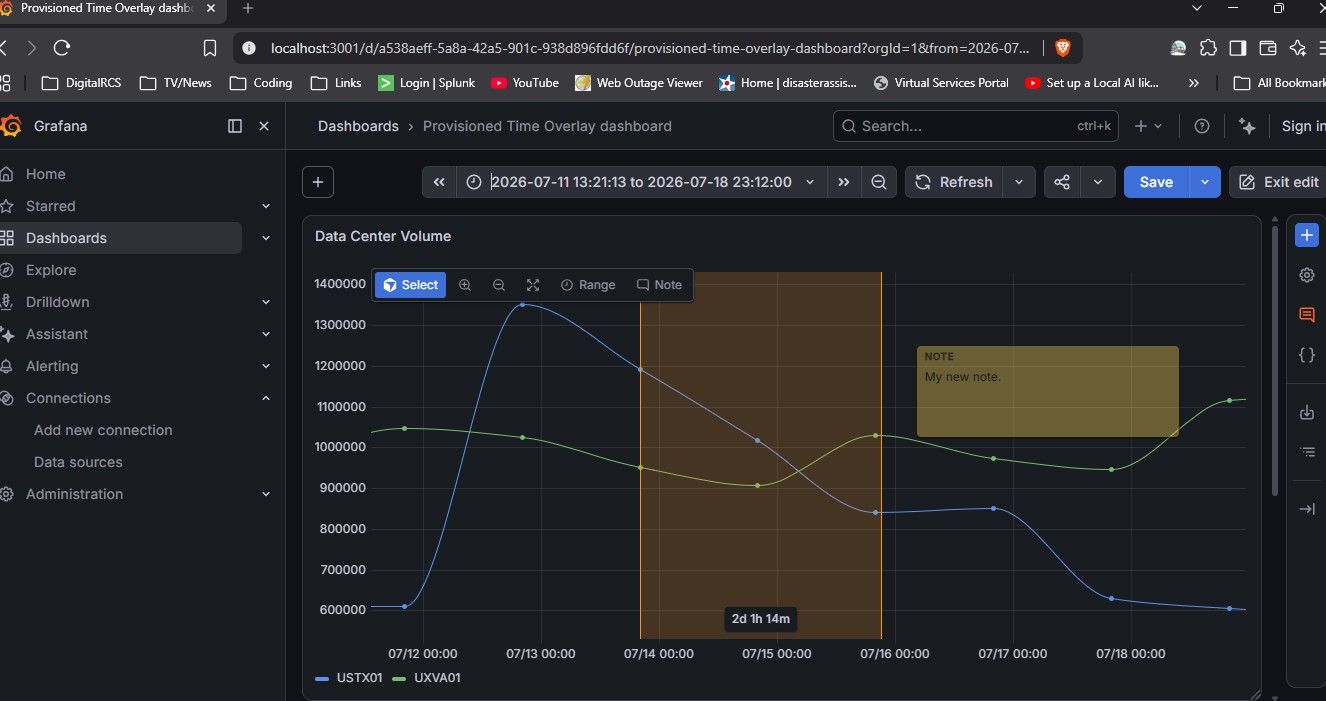Viewport: 1326px width, 701px height.
Task: Open Starred in the sidebar
Action: (x=50, y=206)
